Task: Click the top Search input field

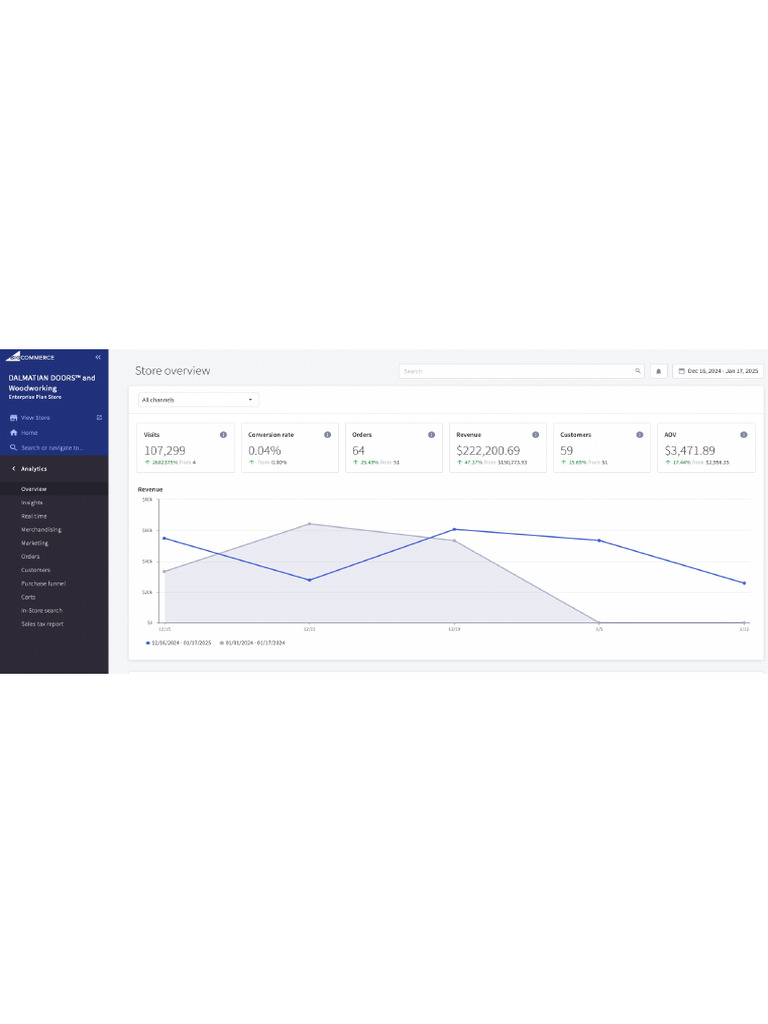Action: pyautogui.click(x=521, y=372)
